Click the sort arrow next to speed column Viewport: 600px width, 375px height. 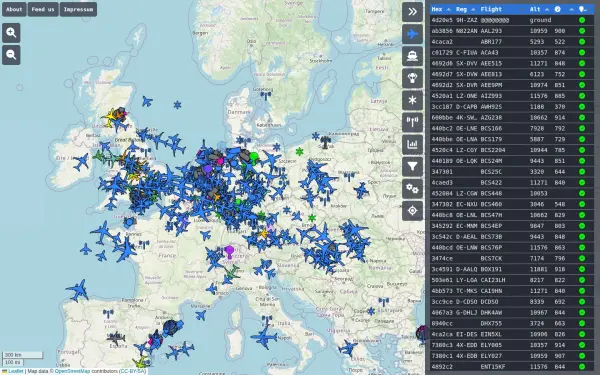[x=572, y=9]
